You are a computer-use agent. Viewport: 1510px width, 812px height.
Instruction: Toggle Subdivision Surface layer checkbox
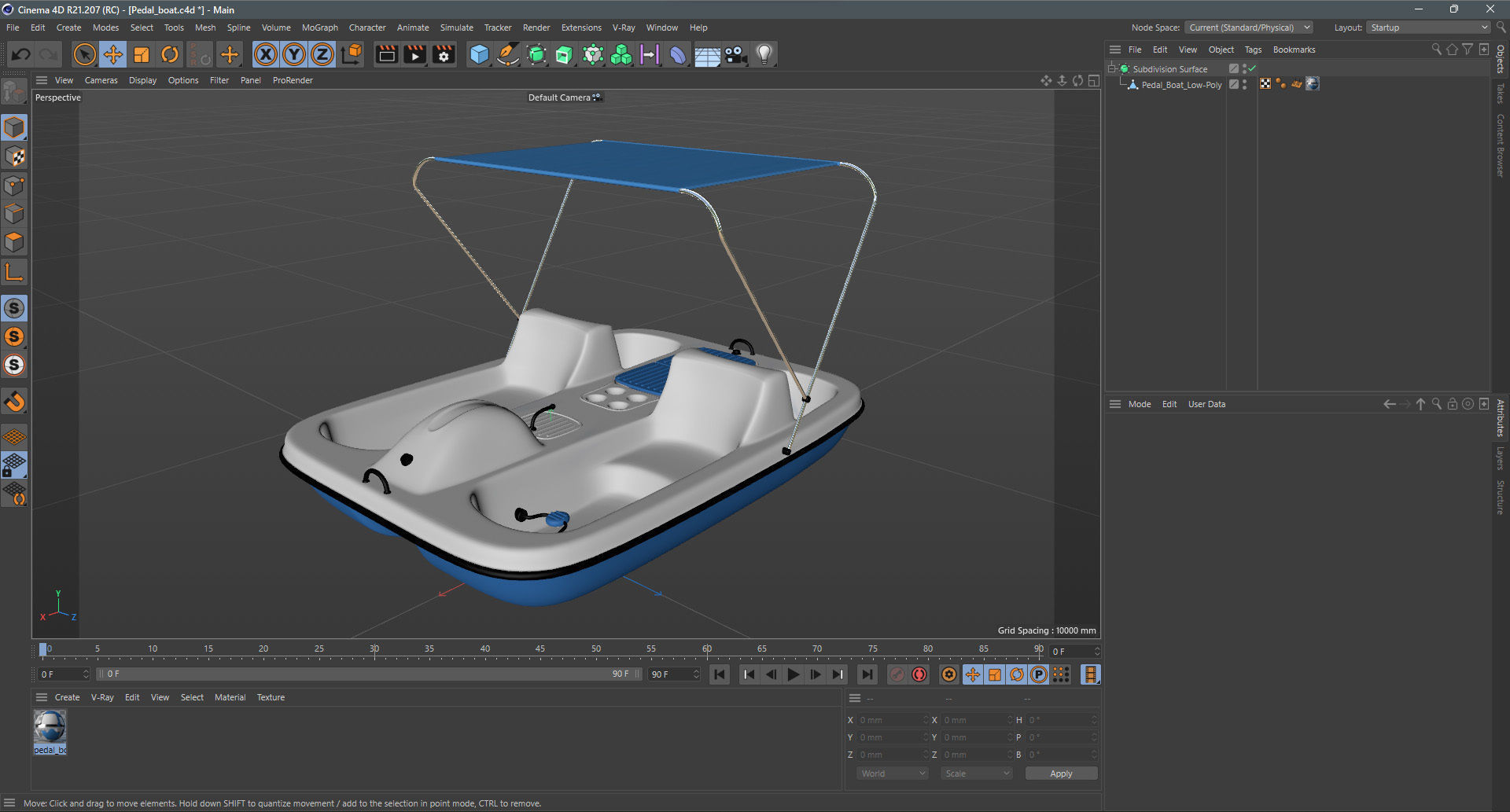(1234, 69)
